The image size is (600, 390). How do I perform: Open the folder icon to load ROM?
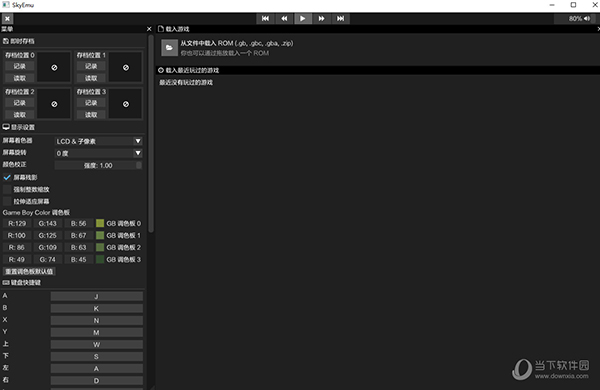[x=169, y=48]
